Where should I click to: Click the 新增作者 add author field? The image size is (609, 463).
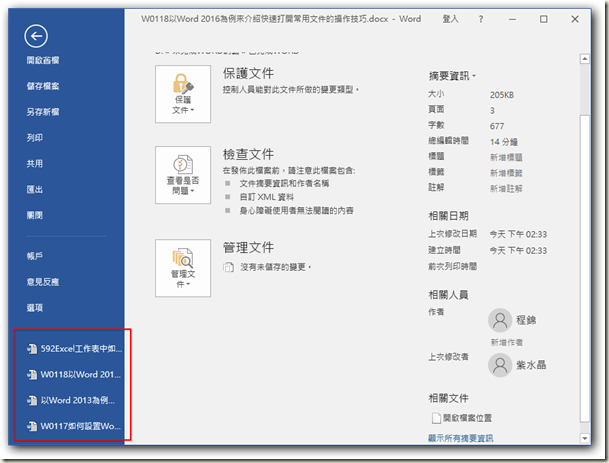[x=506, y=342]
